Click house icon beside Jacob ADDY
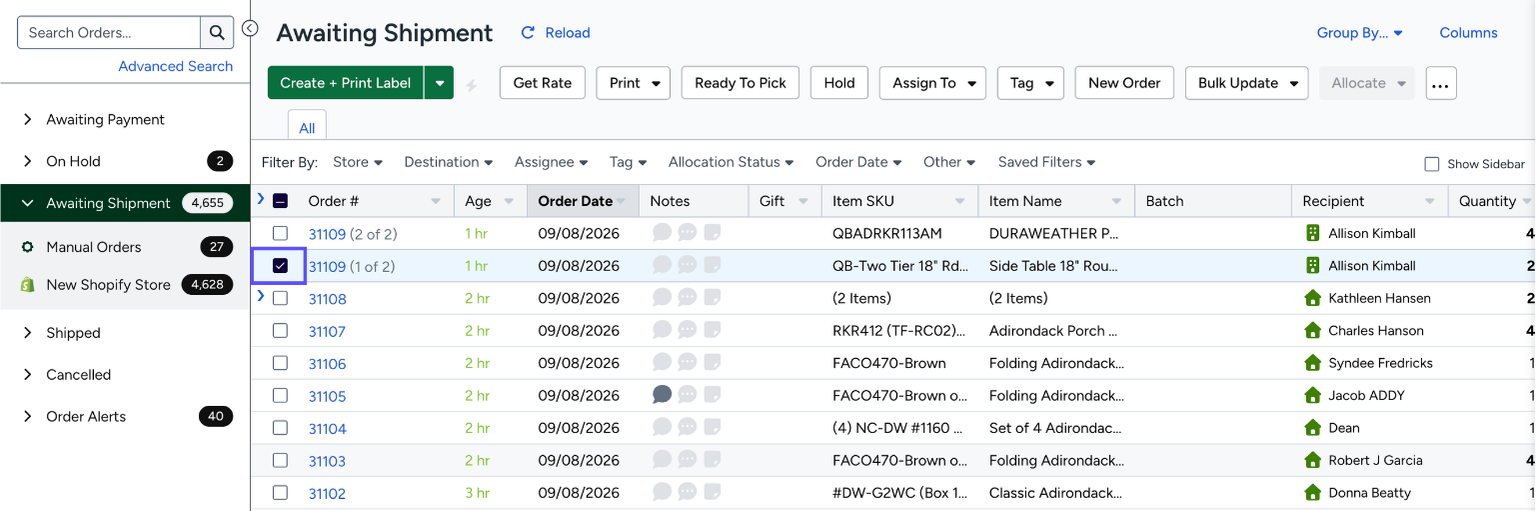This screenshot has width=1536, height=511. click(x=1313, y=395)
